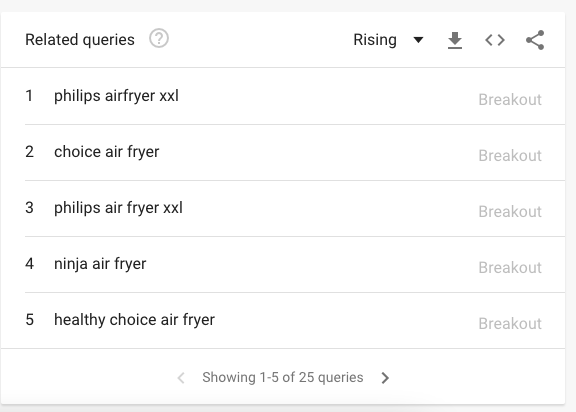The height and width of the screenshot is (412, 576).
Task: Click the Breakout label for choice air fryer
Action: 510,156
